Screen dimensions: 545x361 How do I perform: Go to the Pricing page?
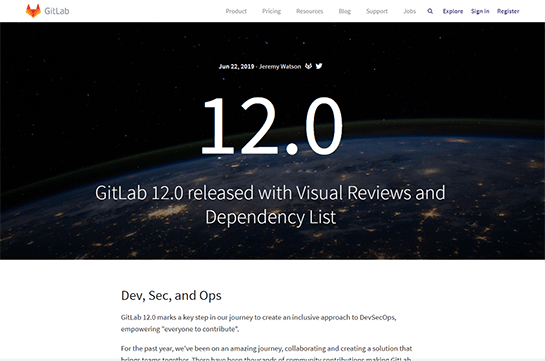pos(271,11)
